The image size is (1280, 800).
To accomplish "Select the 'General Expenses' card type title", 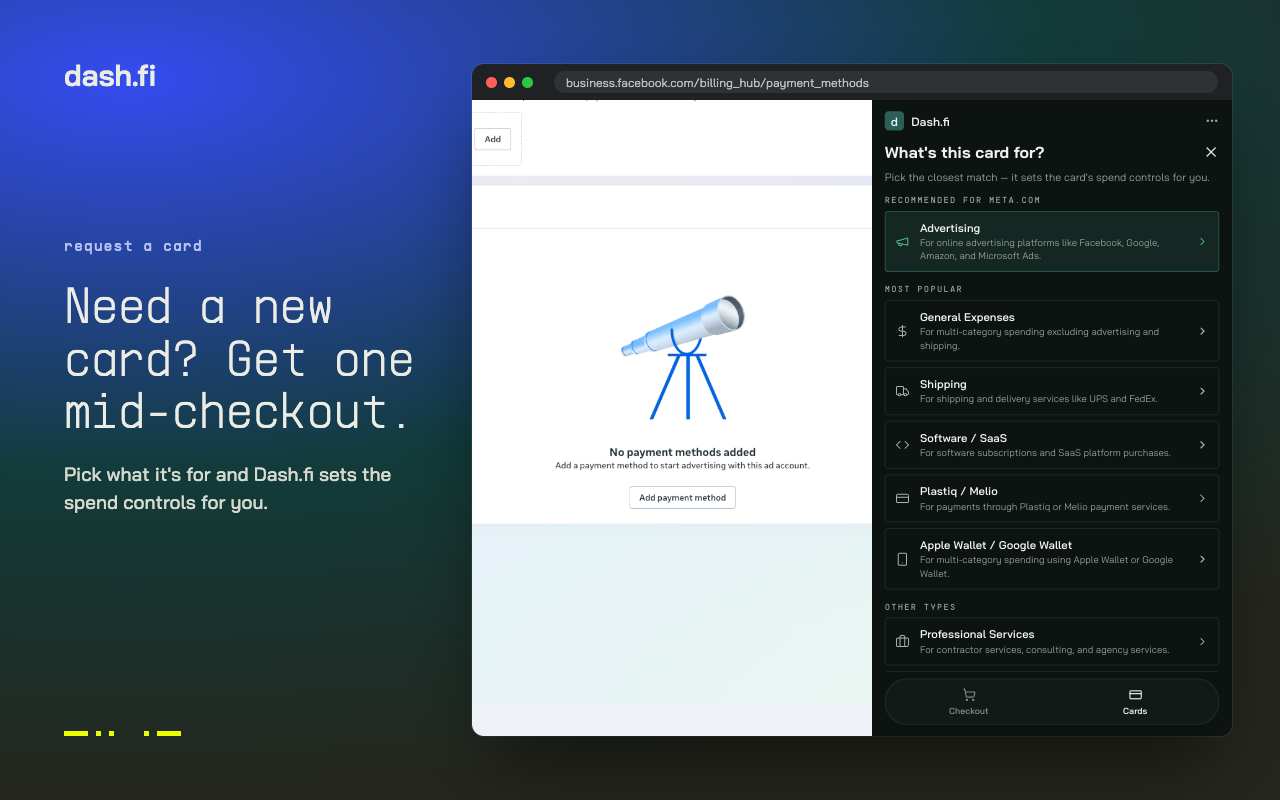I will tap(967, 317).
